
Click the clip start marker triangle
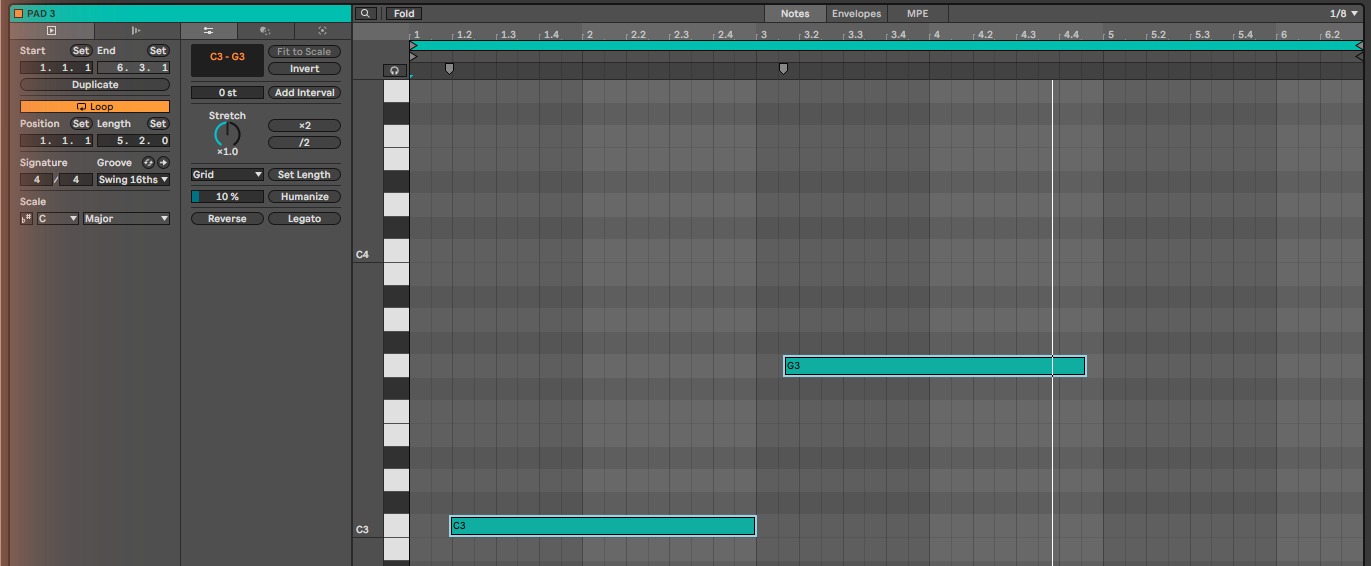click(414, 57)
